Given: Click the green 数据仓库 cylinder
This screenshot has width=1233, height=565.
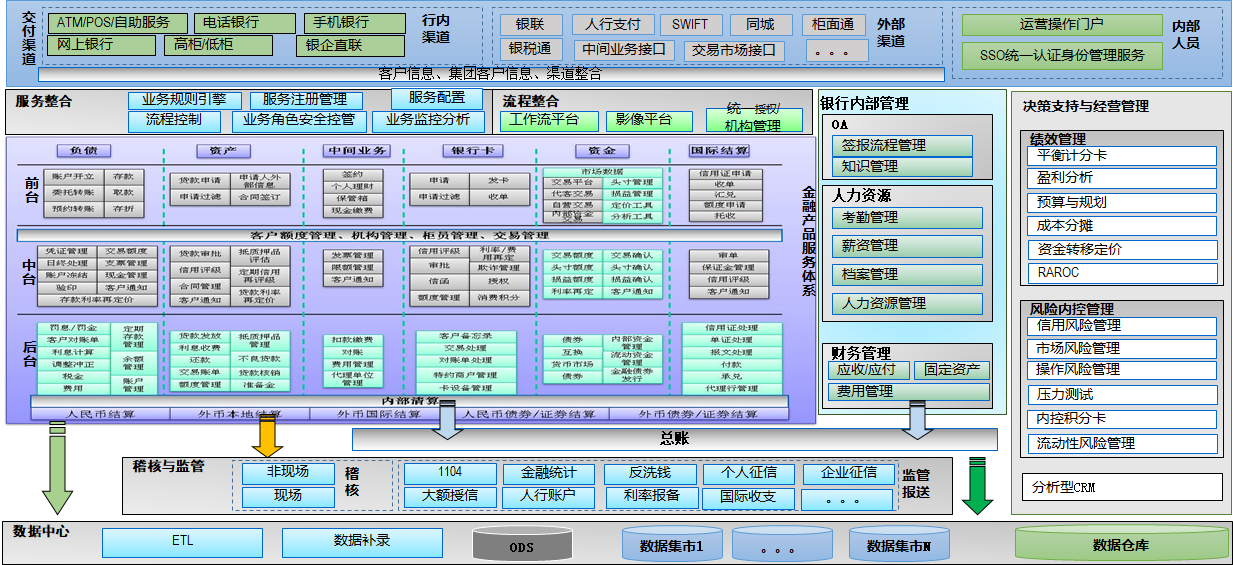Looking at the screenshot, I should coord(1120,545).
